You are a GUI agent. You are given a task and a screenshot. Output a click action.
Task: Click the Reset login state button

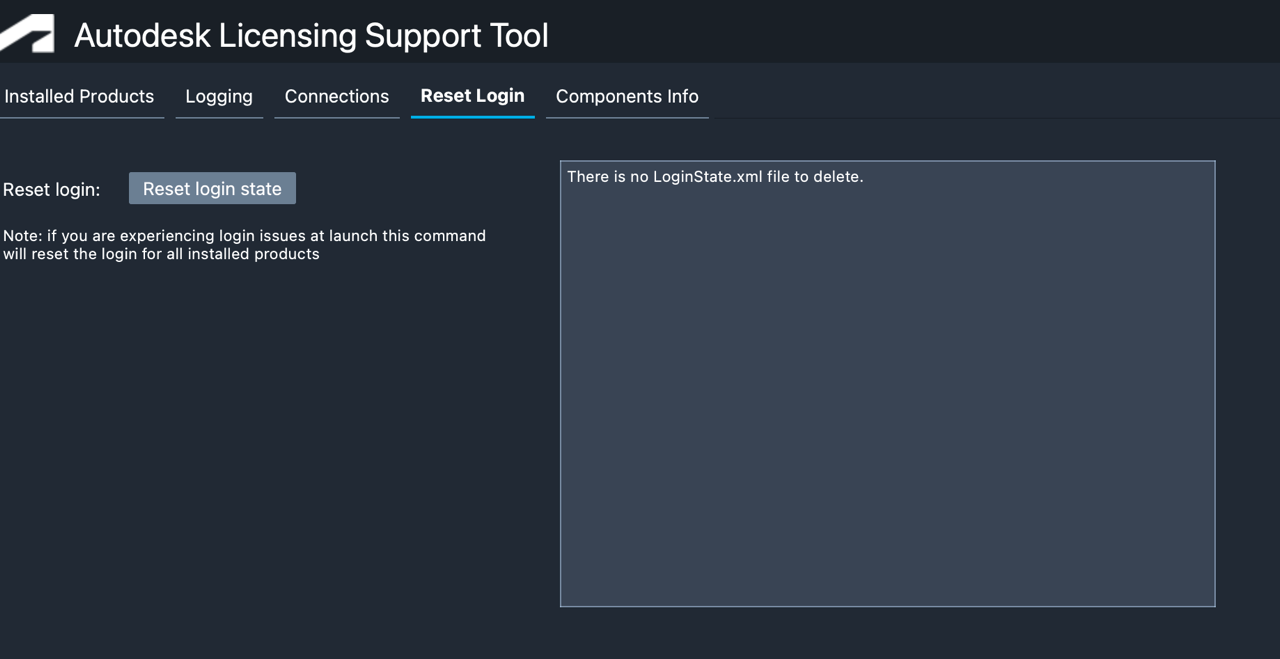tap(212, 188)
